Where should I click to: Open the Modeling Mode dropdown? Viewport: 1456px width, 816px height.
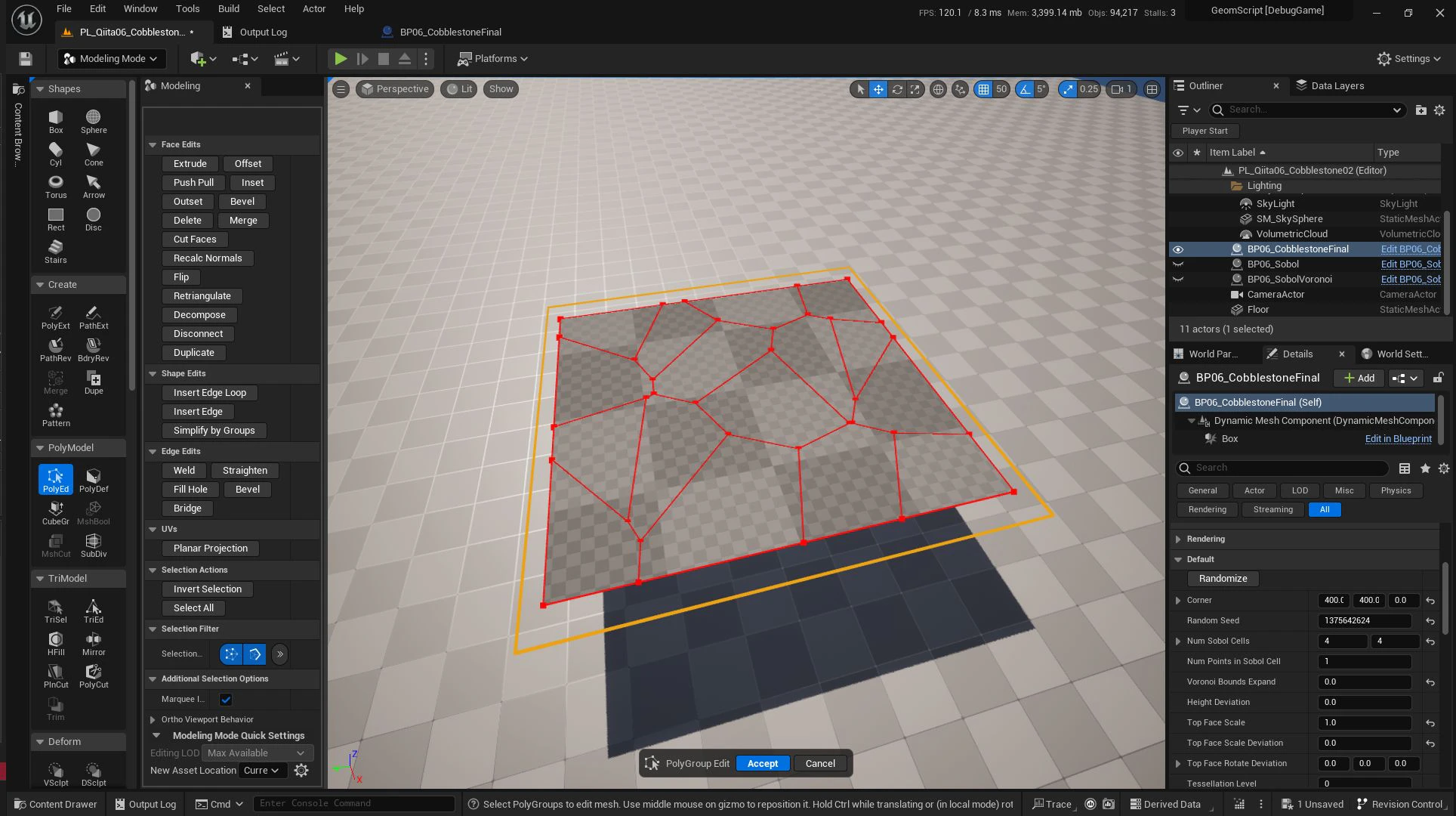111,59
